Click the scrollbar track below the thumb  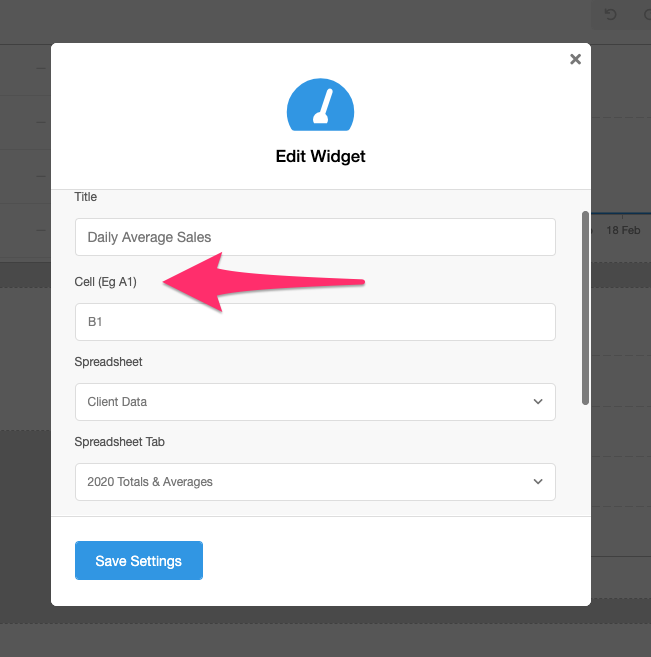click(585, 460)
